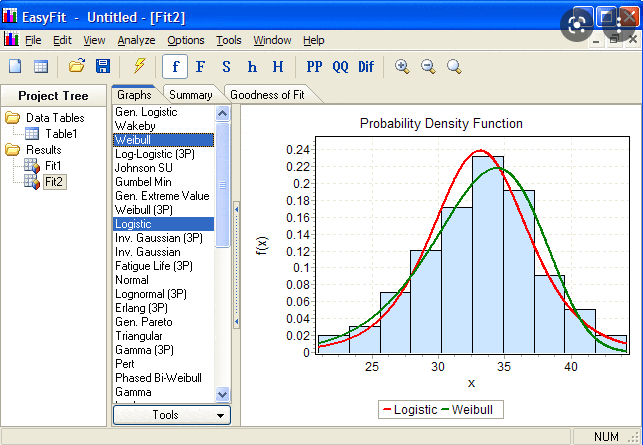Open the Window menu
643x445 pixels.
click(x=272, y=40)
